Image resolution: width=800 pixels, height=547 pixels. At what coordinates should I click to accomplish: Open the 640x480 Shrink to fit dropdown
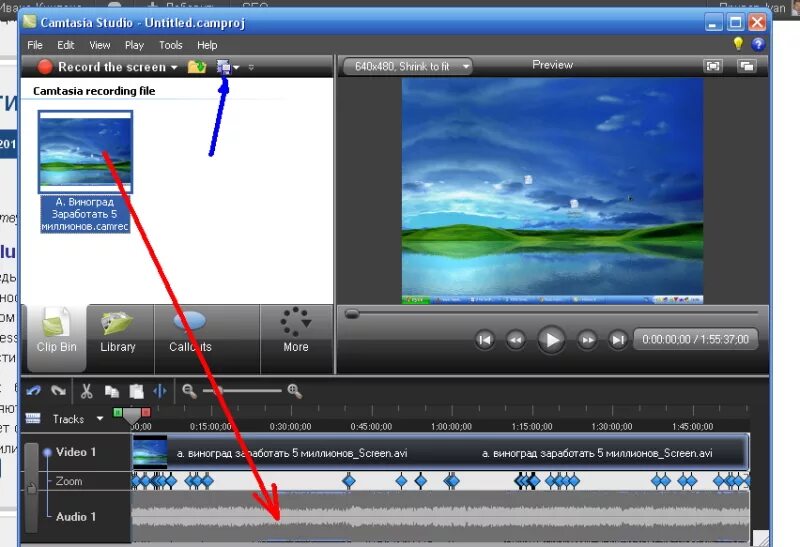click(408, 66)
